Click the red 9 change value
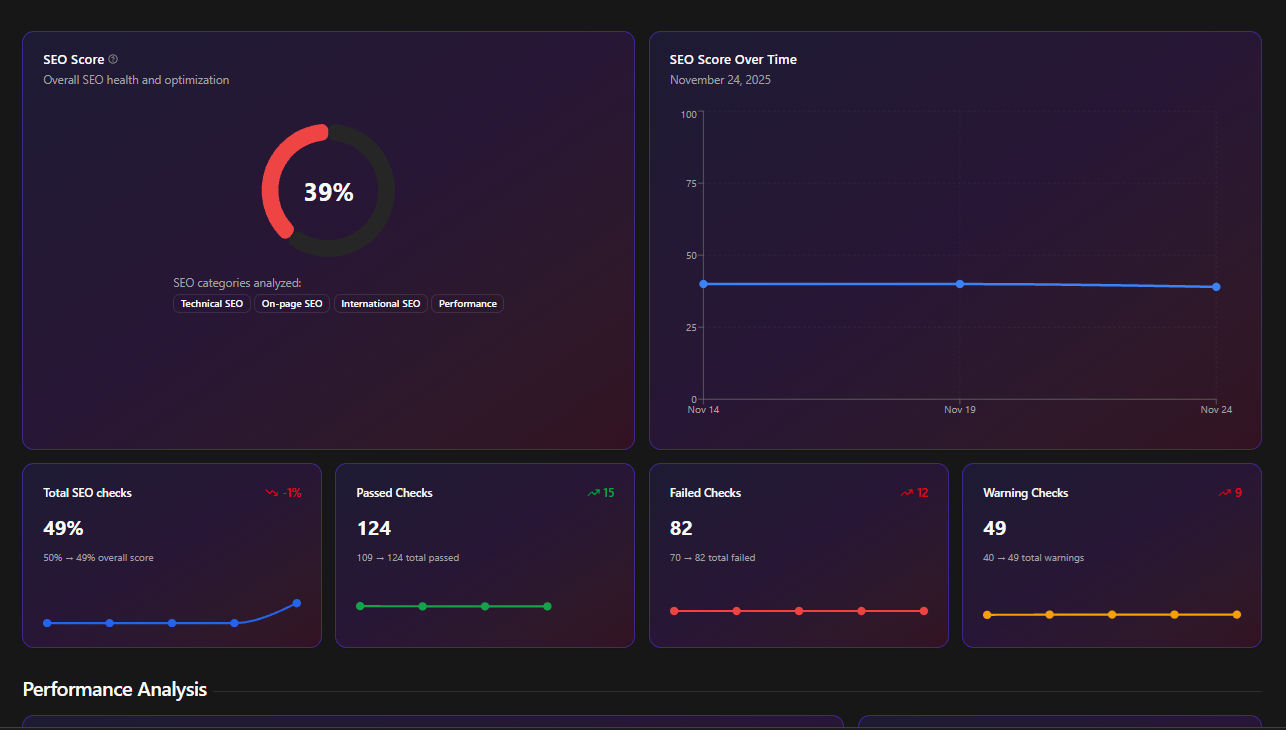Screen dimensions: 1286x730 (1238, 493)
